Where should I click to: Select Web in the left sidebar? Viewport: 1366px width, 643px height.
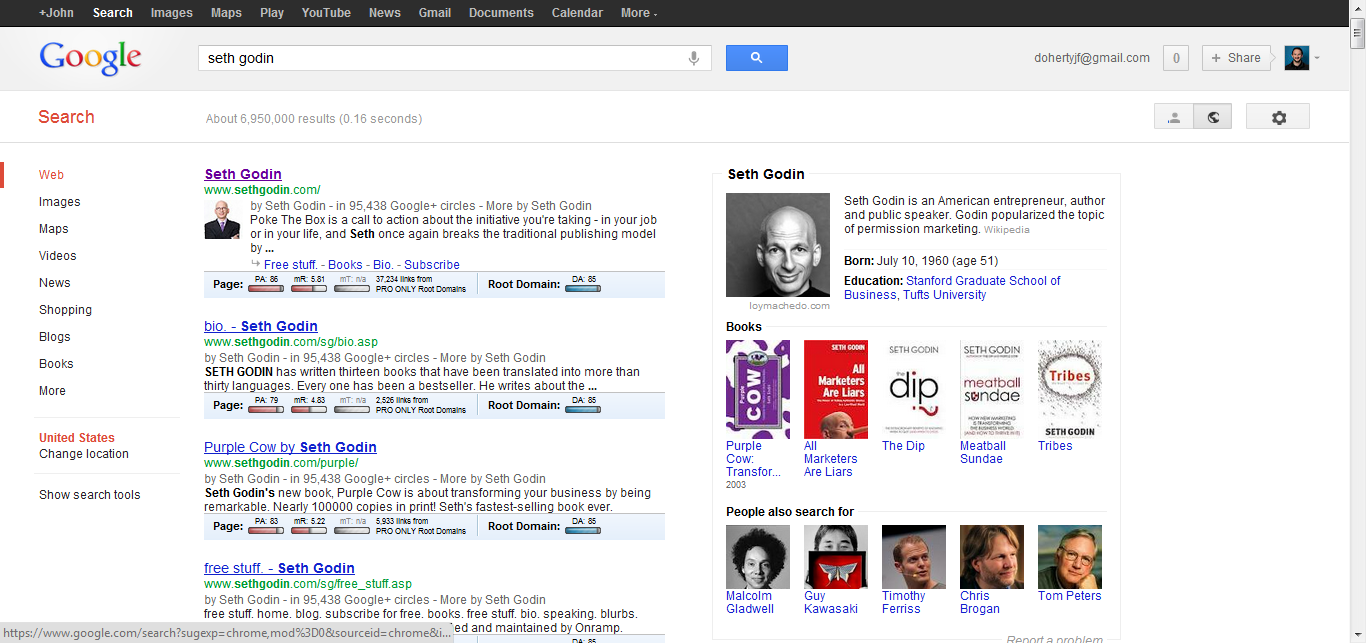point(52,175)
